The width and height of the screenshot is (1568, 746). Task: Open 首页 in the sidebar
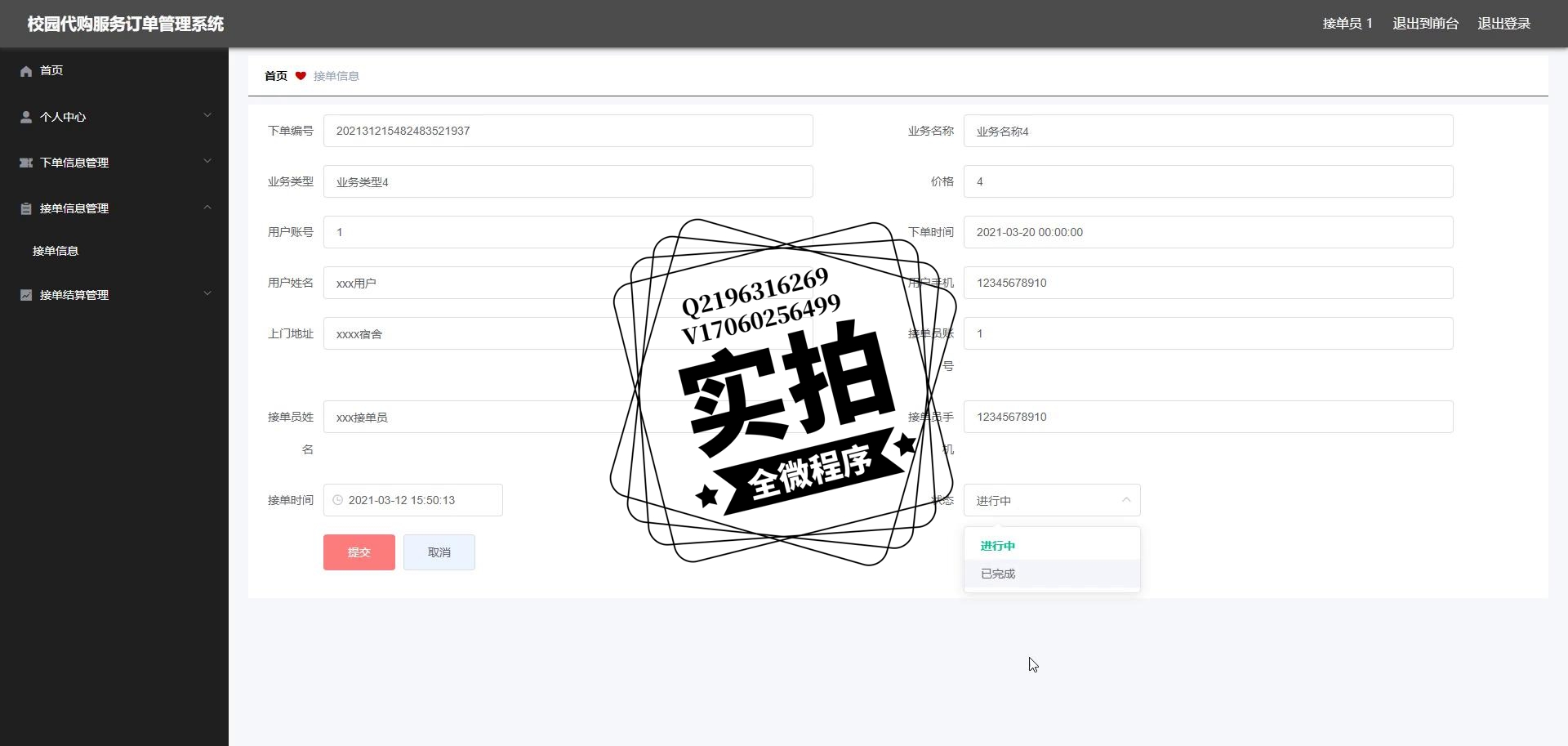coord(114,71)
